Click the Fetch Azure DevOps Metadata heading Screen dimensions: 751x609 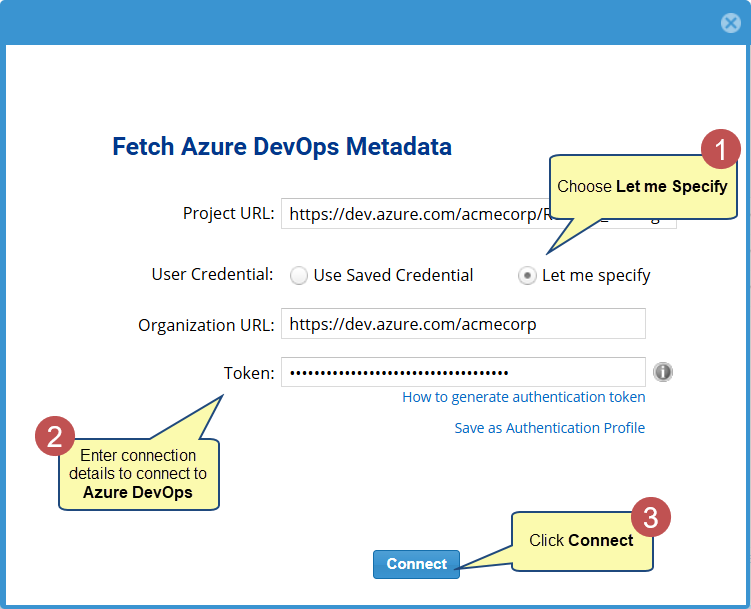click(x=282, y=147)
